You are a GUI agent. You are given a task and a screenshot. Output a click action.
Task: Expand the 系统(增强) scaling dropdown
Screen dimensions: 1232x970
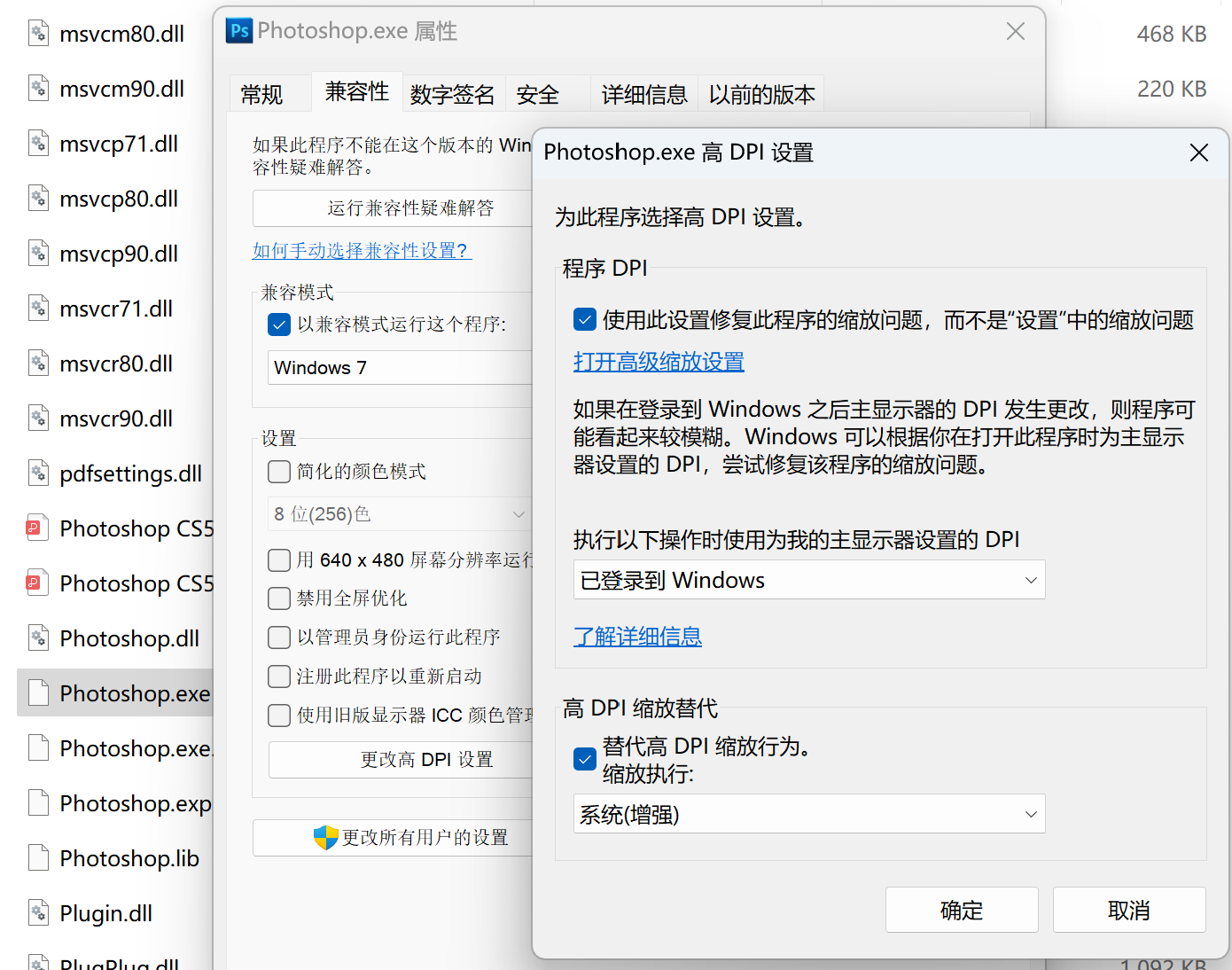pos(808,814)
